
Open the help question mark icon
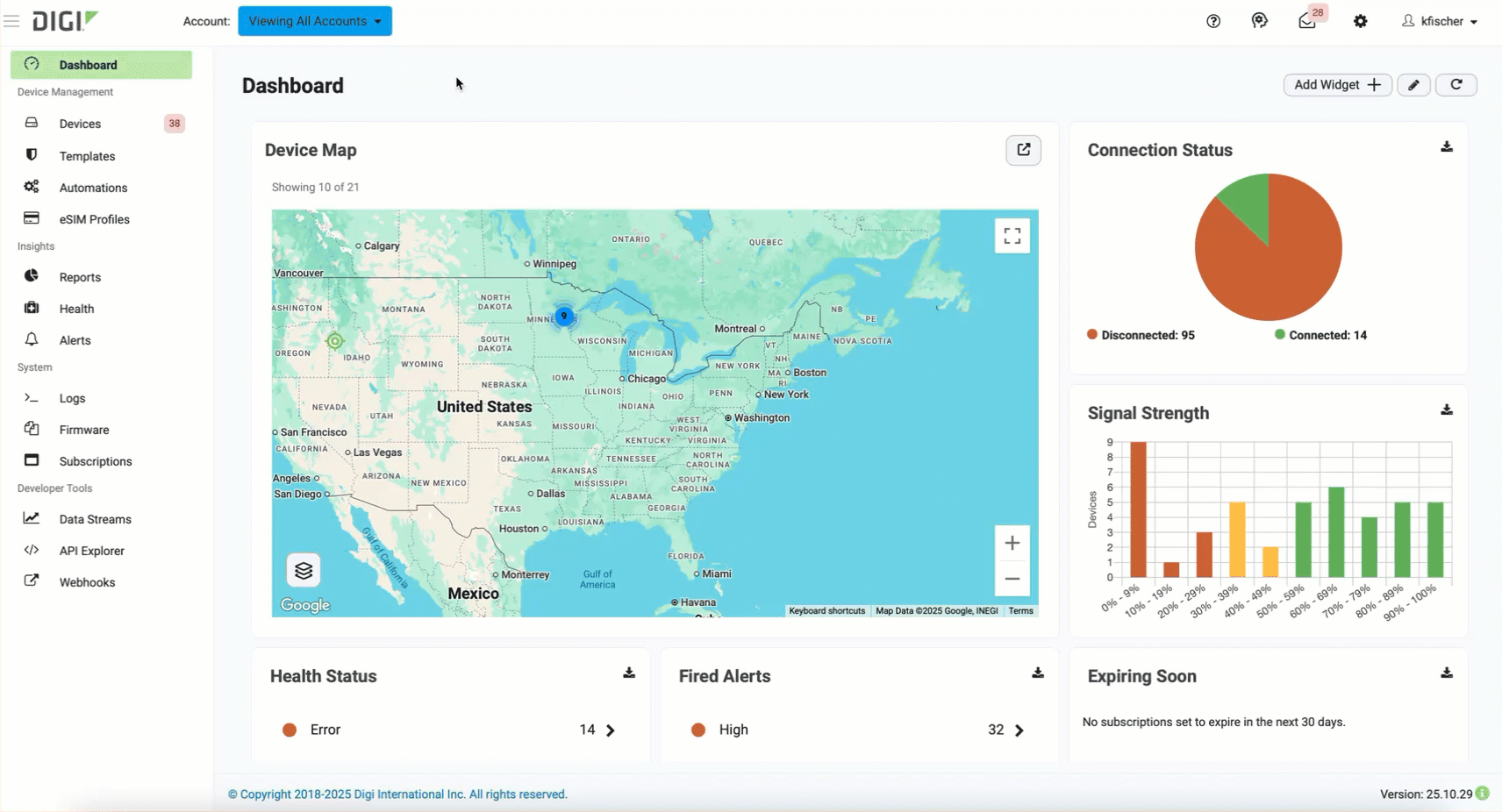tap(1213, 21)
